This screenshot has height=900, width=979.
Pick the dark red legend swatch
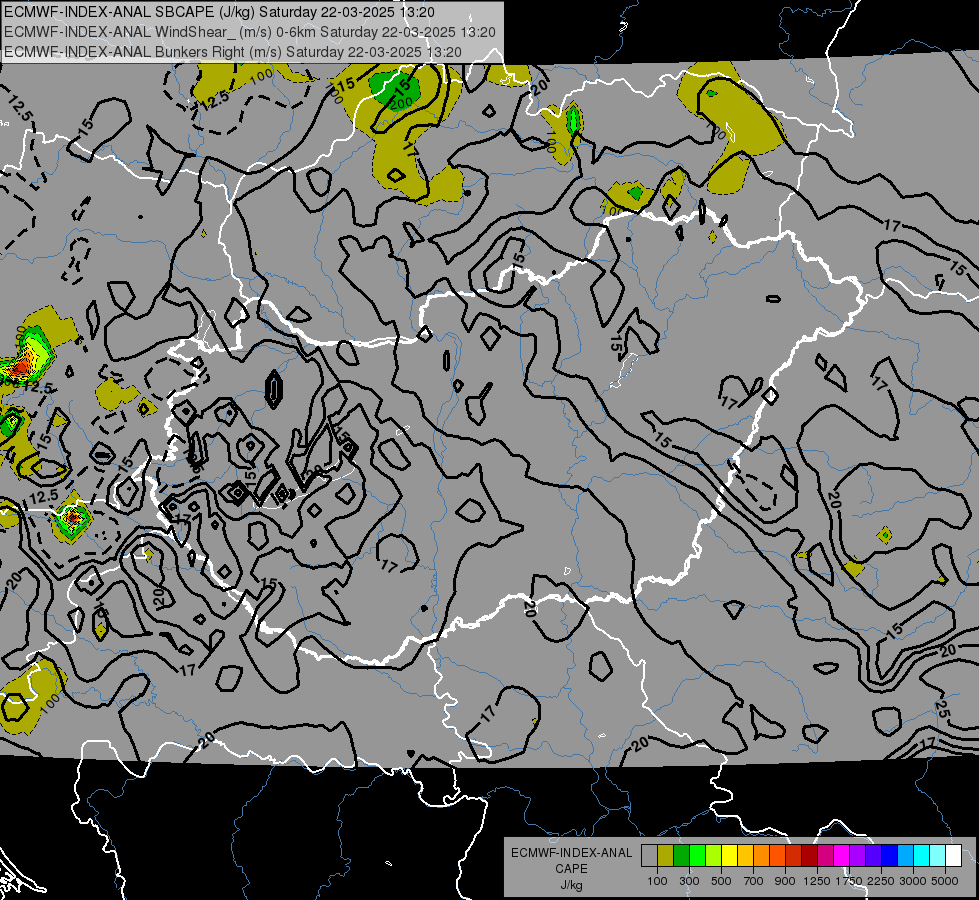[810, 855]
